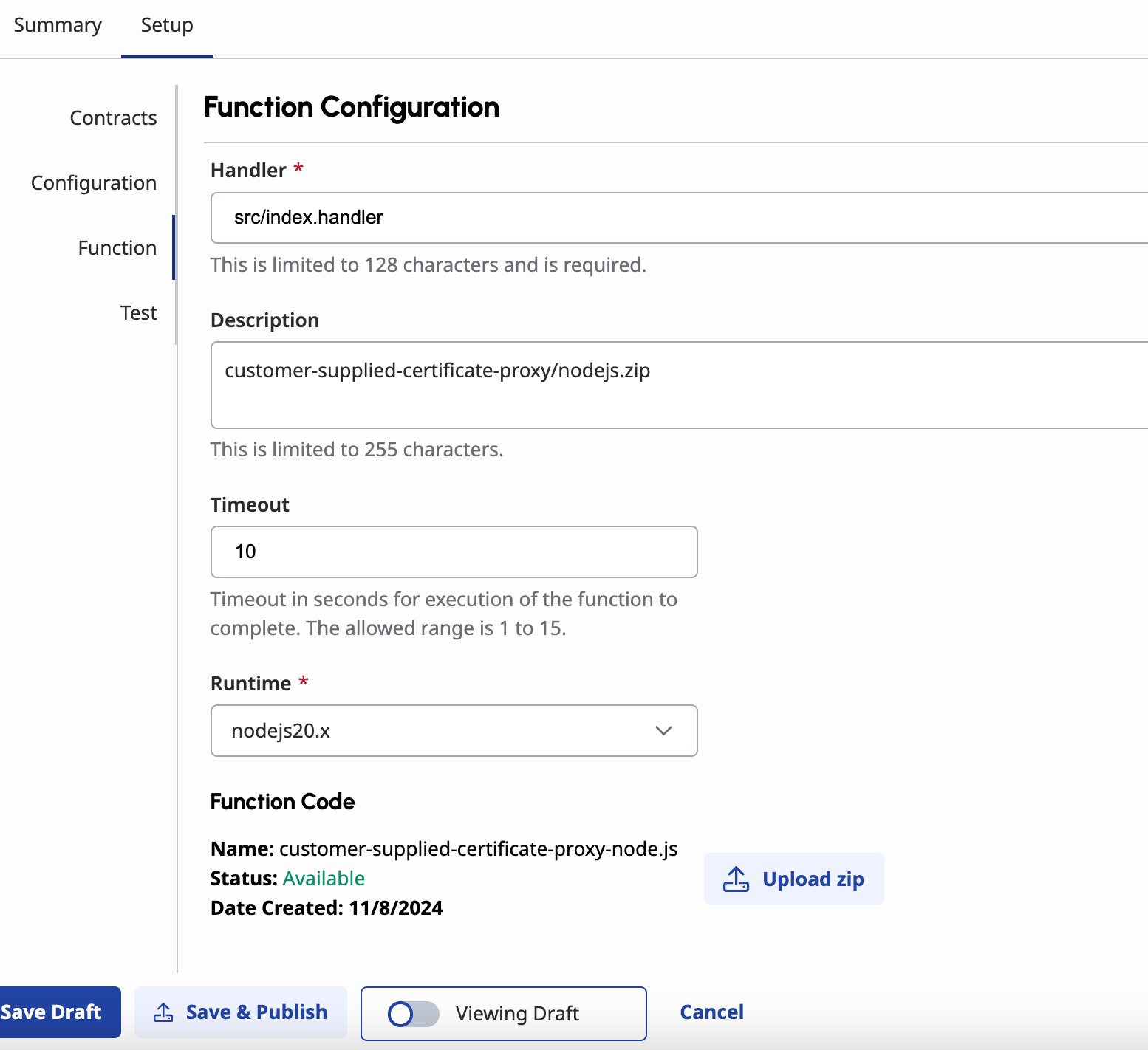Click the Save & Publish button
The width and height of the screenshot is (1148, 1050).
pyautogui.click(x=240, y=1012)
